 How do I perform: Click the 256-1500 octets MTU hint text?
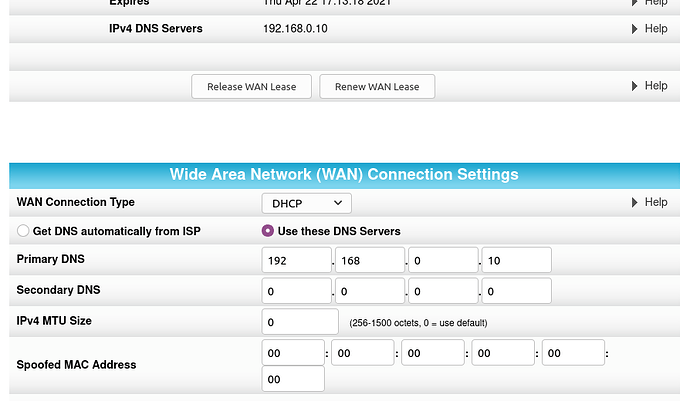tap(418, 323)
